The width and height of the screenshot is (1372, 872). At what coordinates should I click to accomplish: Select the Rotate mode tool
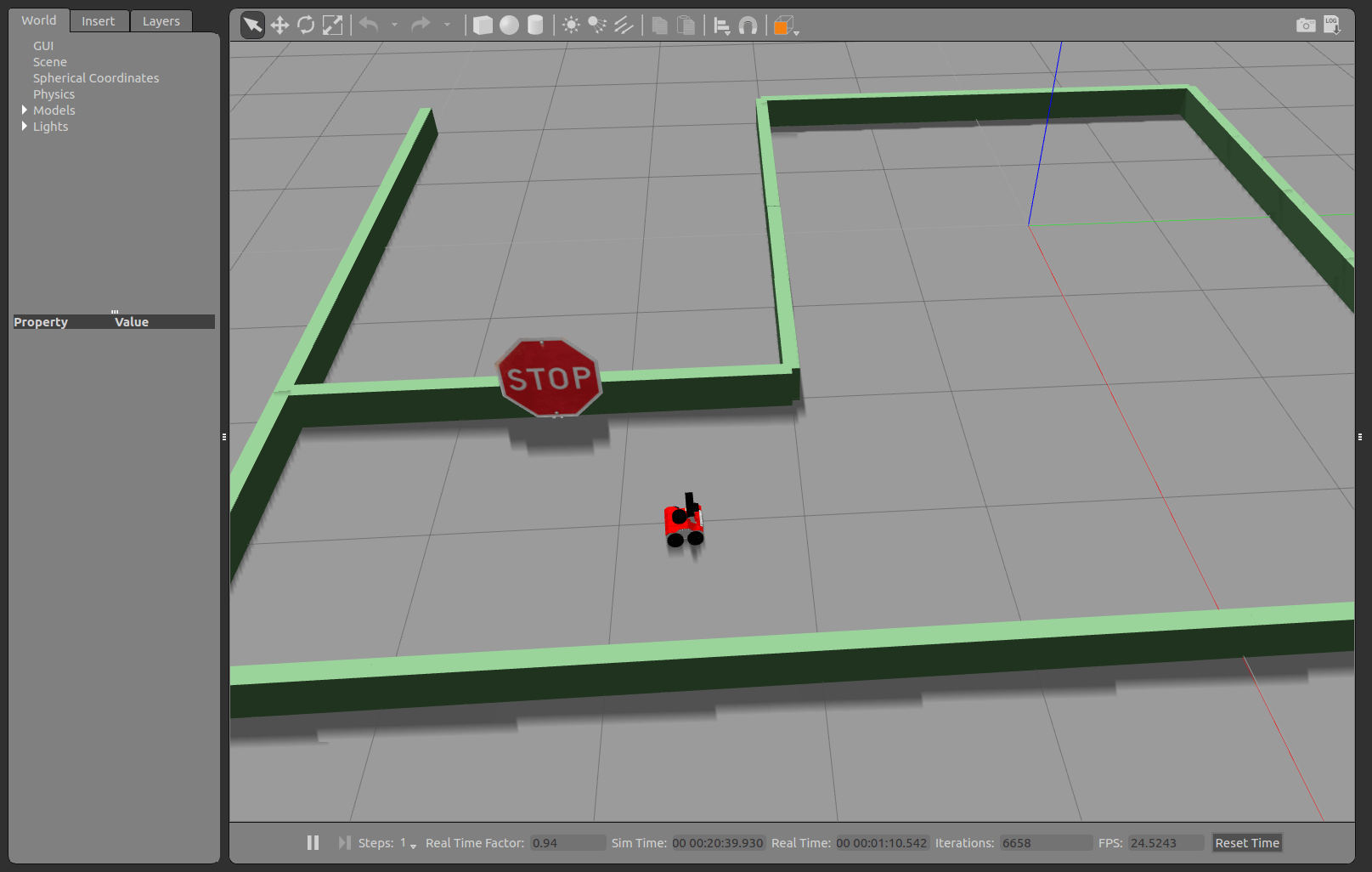coord(306,25)
